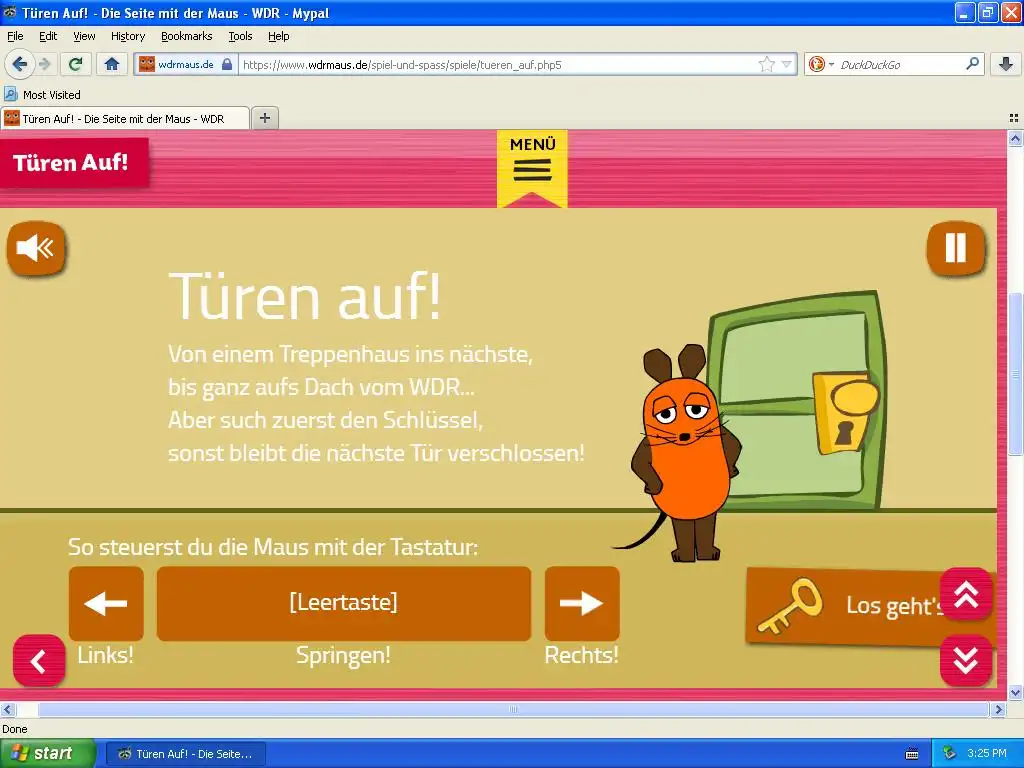The image size is (1024, 768).
Task: Click the browser forward arrow
Action: (x=44, y=64)
